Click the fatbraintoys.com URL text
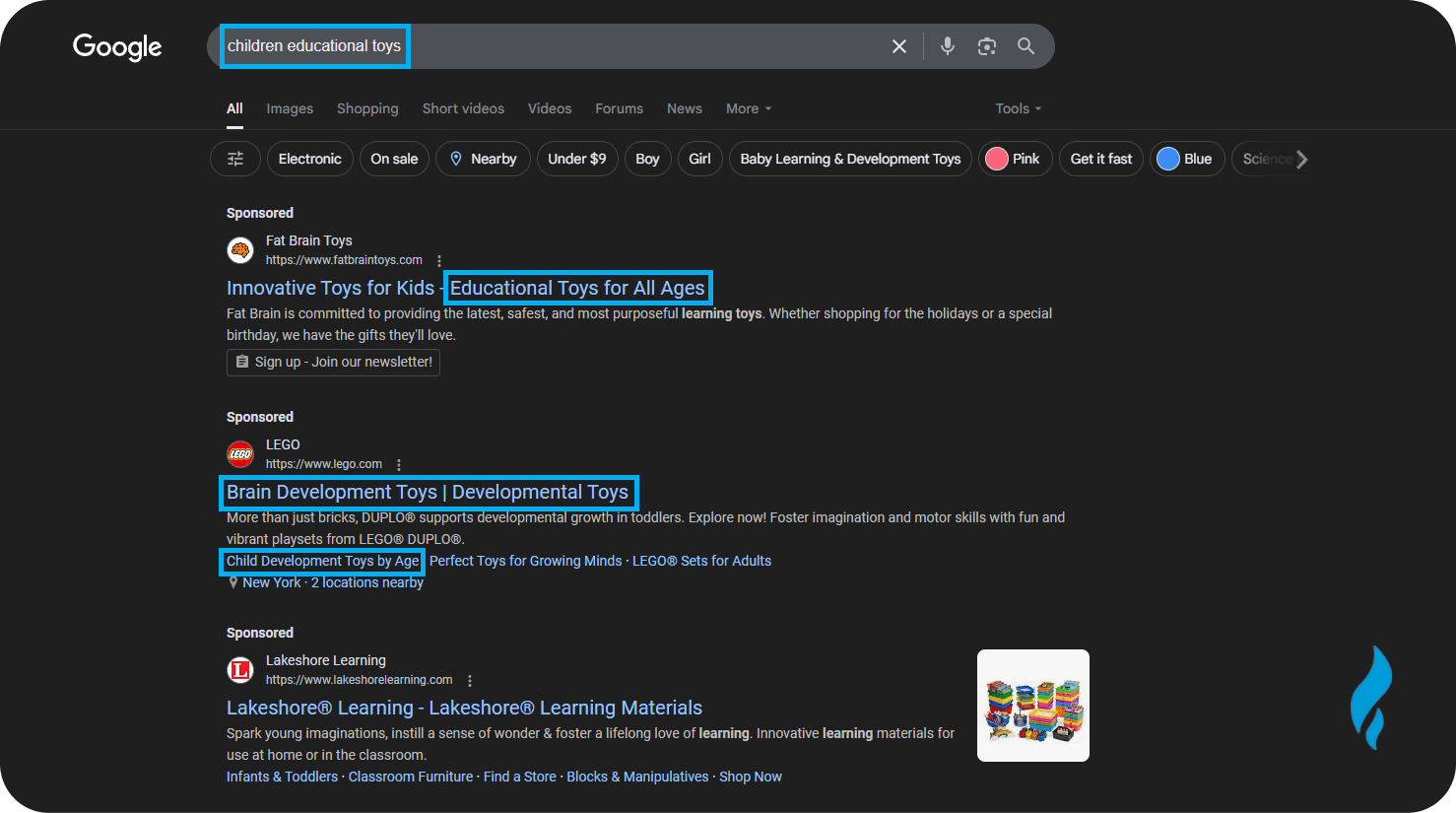 344,260
